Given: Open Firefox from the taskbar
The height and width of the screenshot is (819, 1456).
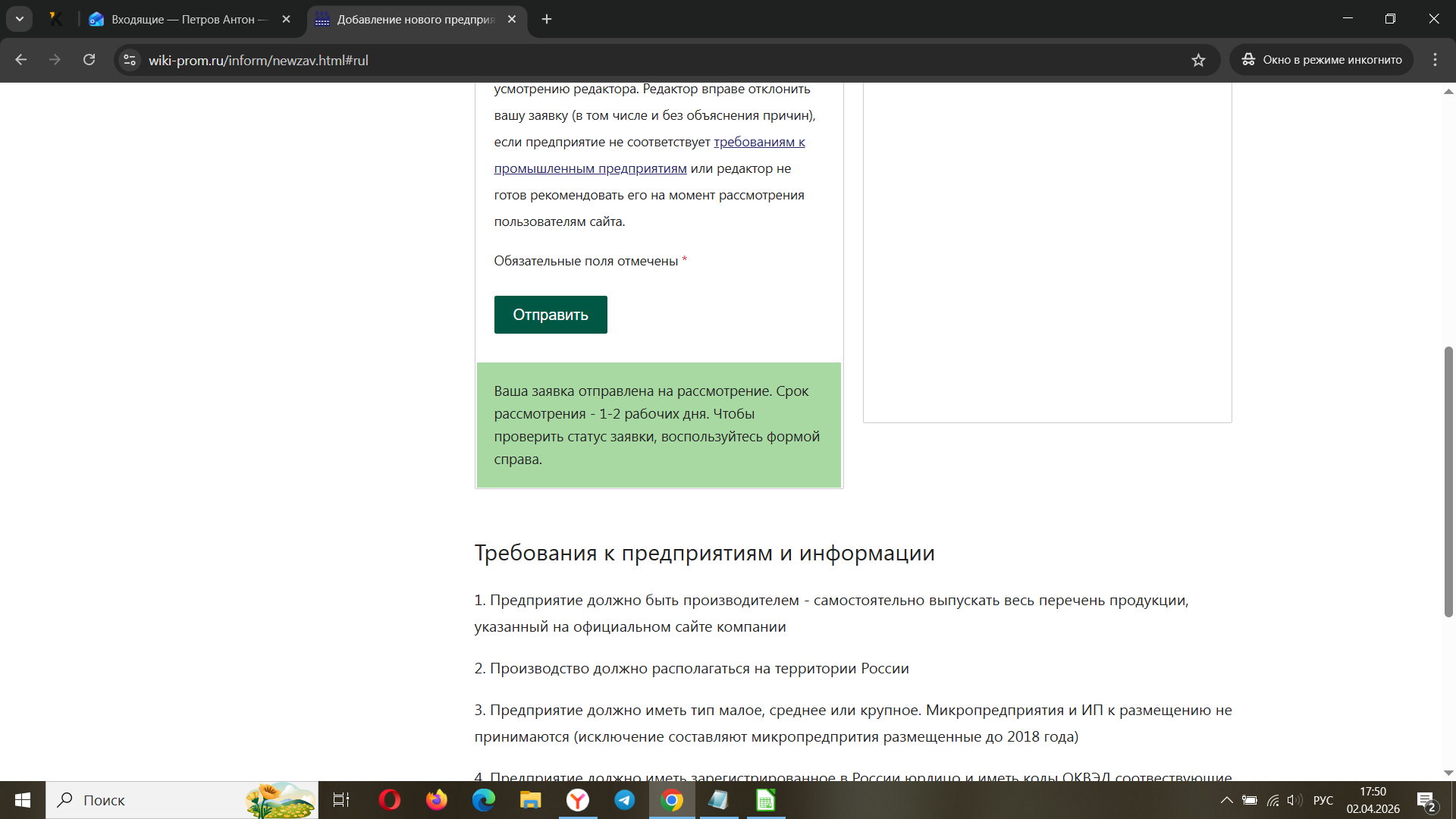Looking at the screenshot, I should 437,800.
